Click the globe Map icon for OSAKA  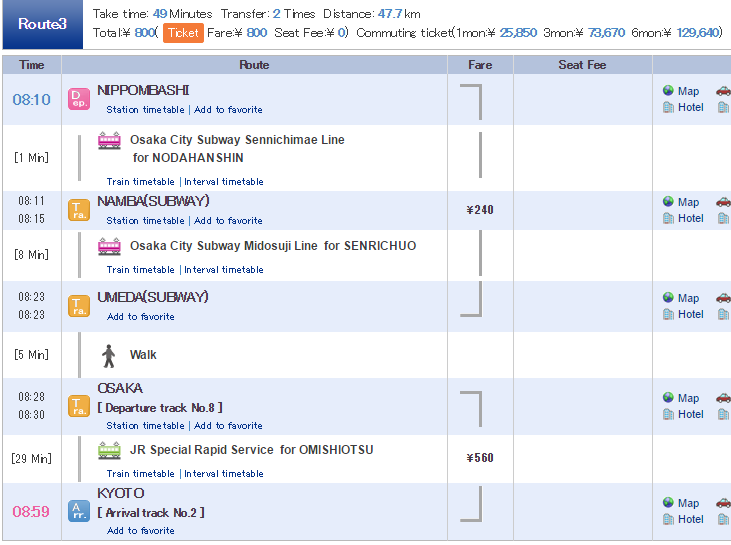668,397
